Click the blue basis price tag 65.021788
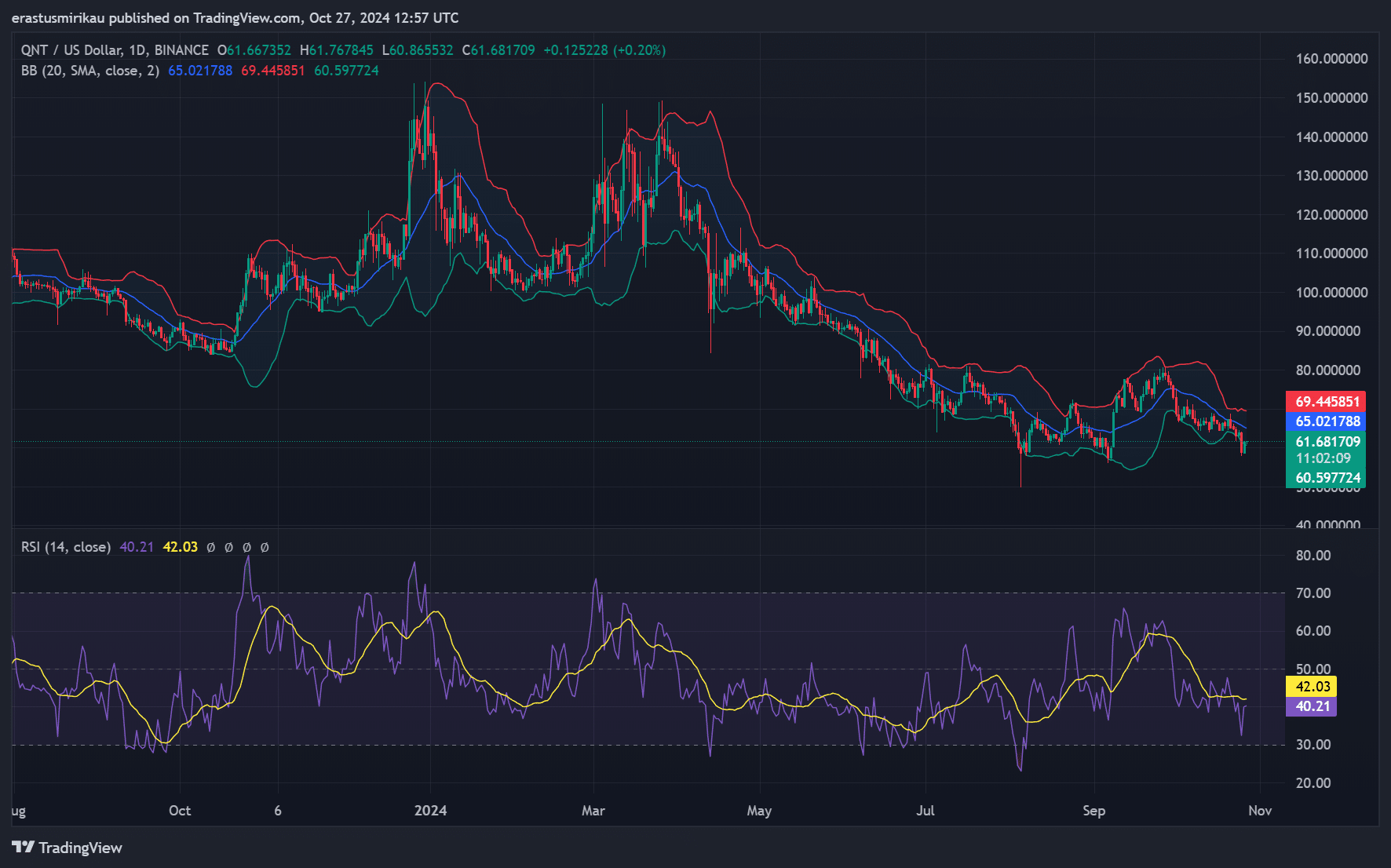Viewport: 1391px width, 868px height. [x=1326, y=421]
